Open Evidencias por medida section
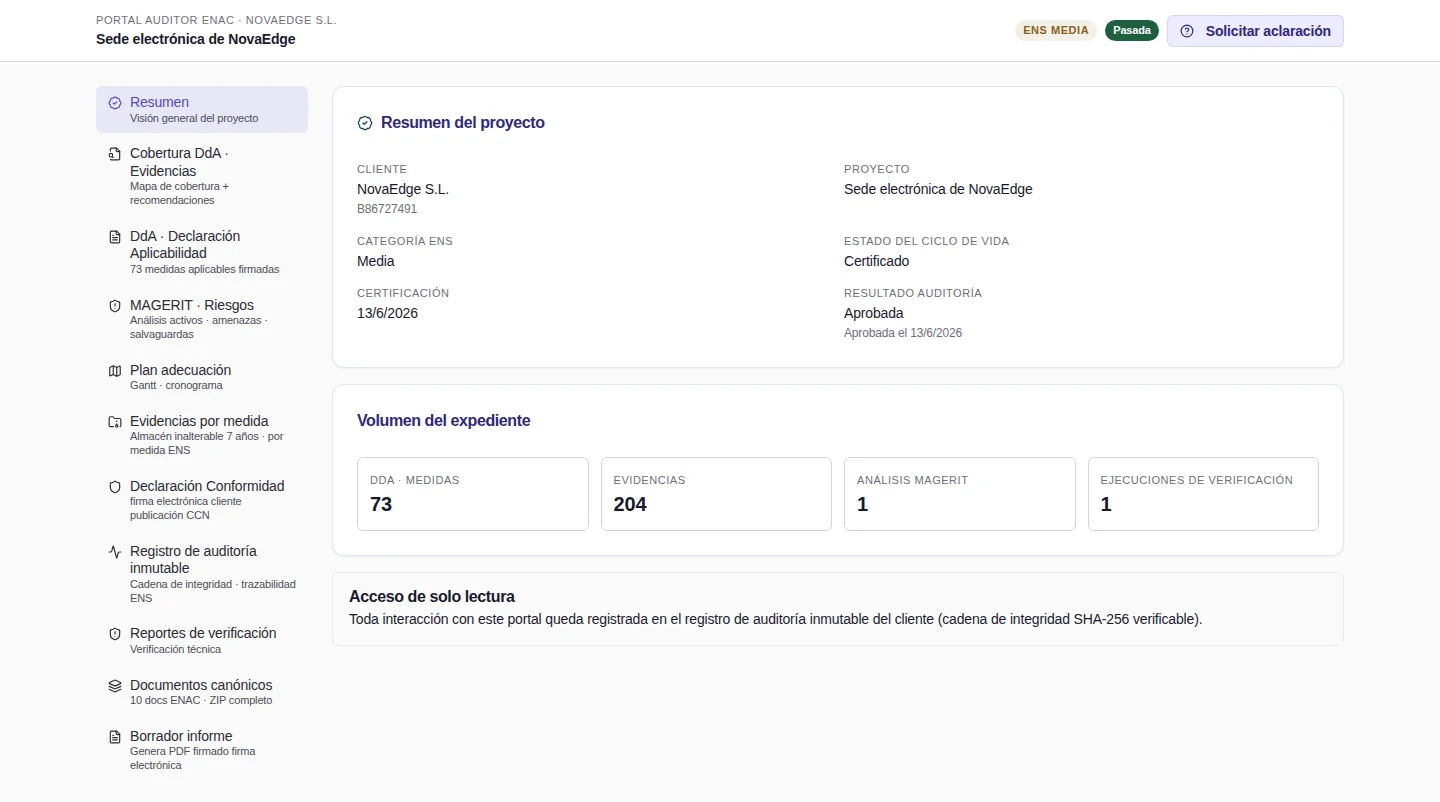1440x802 pixels. point(202,435)
